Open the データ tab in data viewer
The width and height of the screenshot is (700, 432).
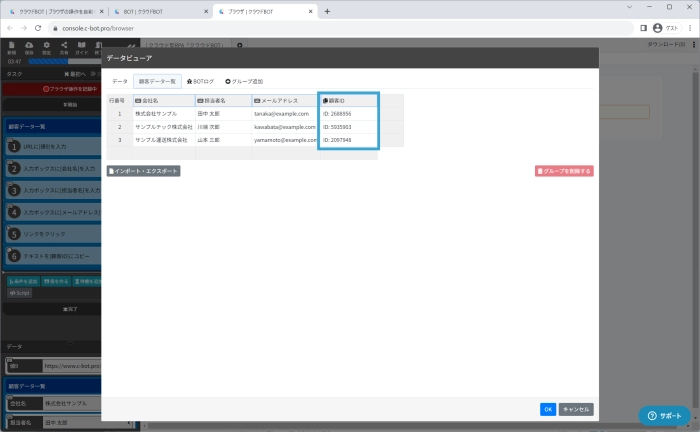click(119, 80)
